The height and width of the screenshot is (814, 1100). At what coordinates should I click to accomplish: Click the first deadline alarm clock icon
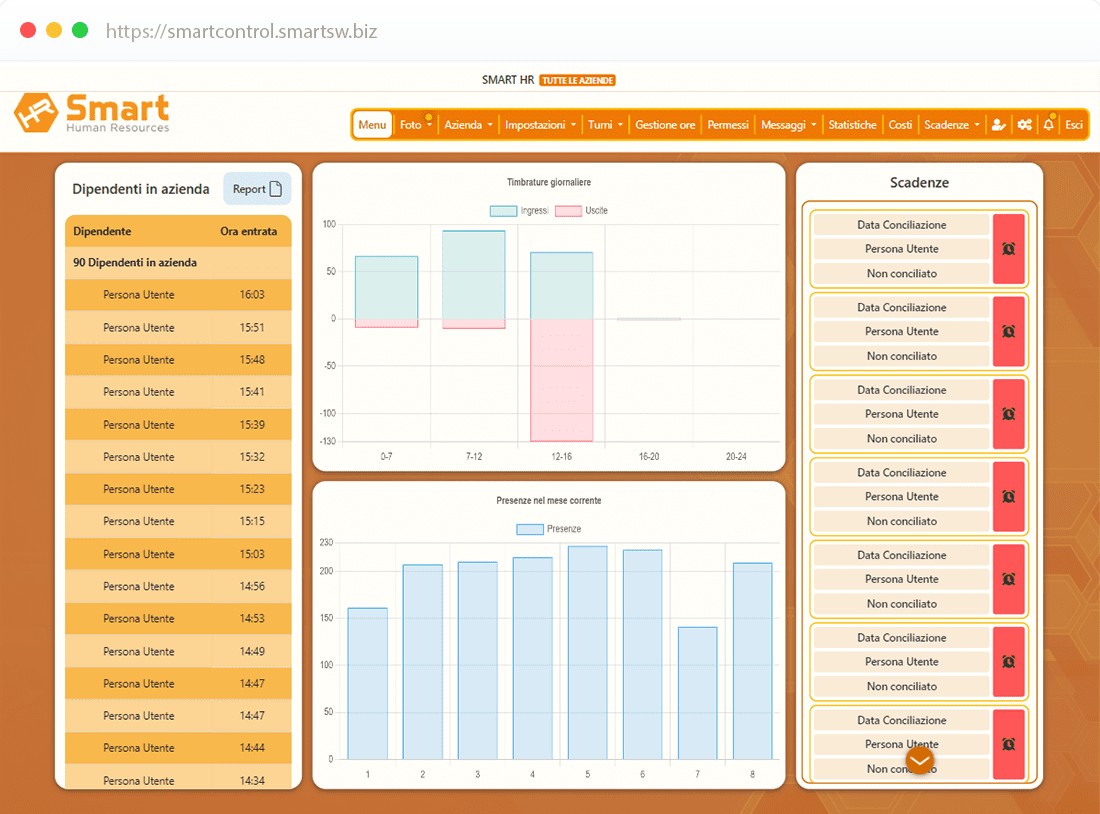pyautogui.click(x=1008, y=249)
